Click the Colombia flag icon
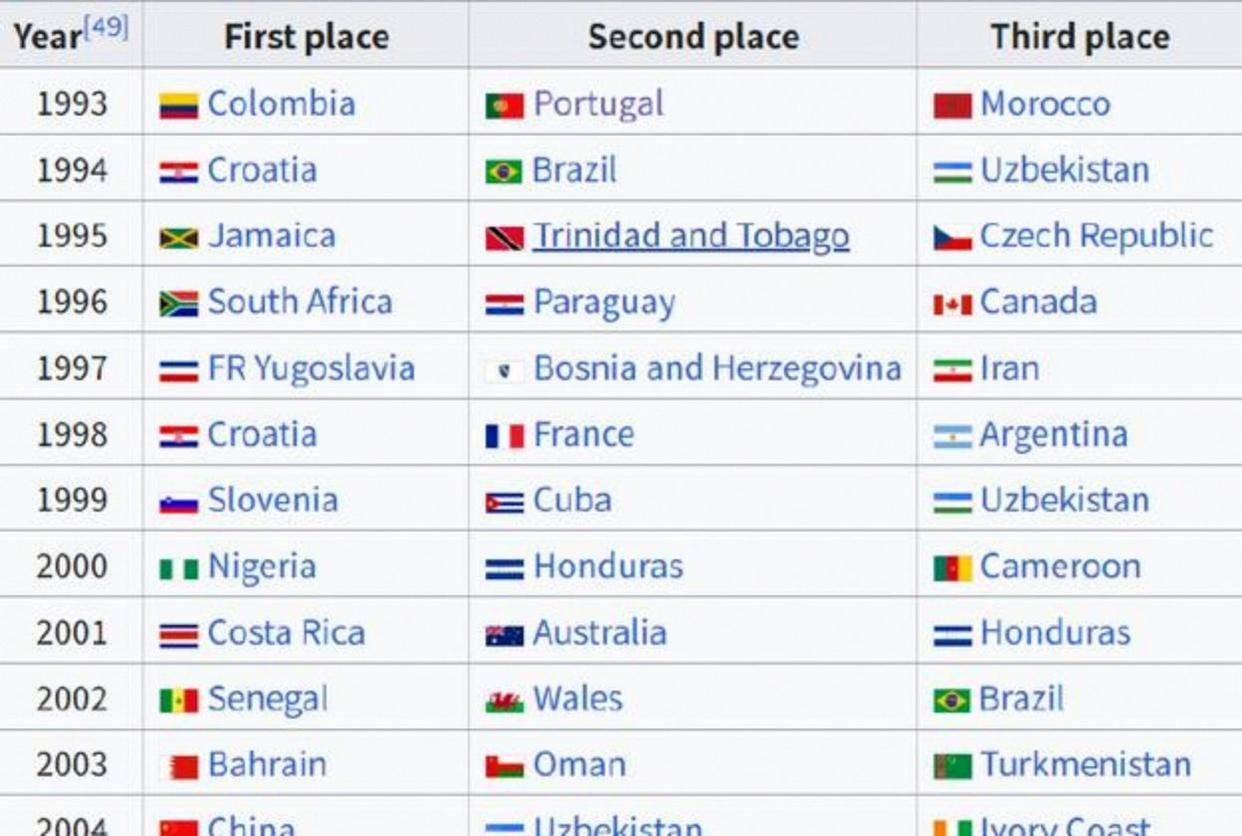 178,105
